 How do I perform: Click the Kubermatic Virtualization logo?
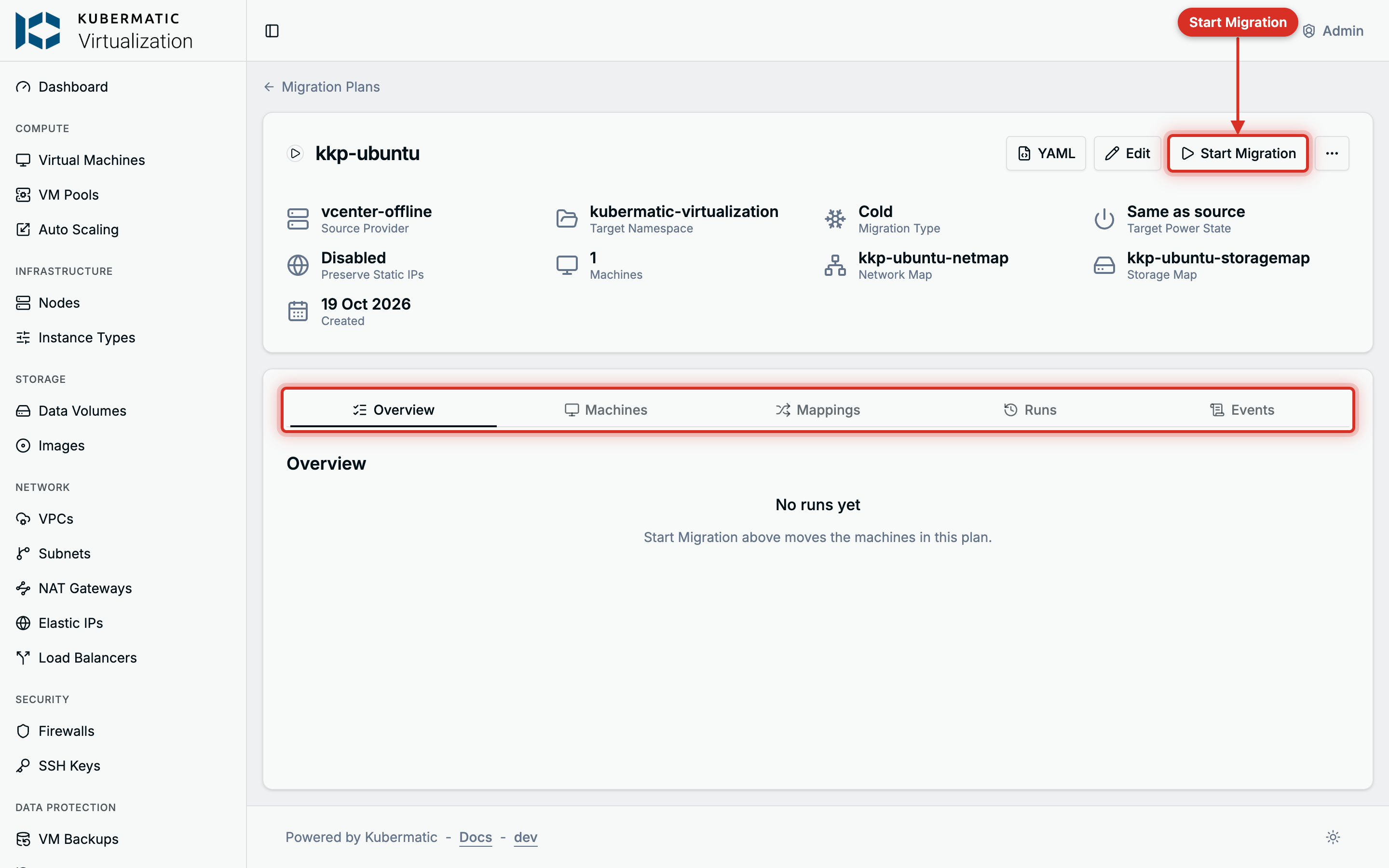click(x=104, y=30)
